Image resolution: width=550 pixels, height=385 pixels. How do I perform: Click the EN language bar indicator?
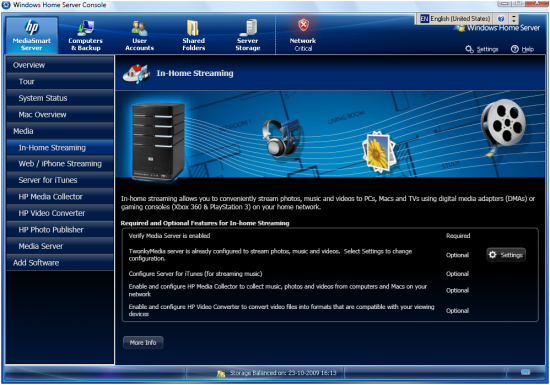pos(424,19)
